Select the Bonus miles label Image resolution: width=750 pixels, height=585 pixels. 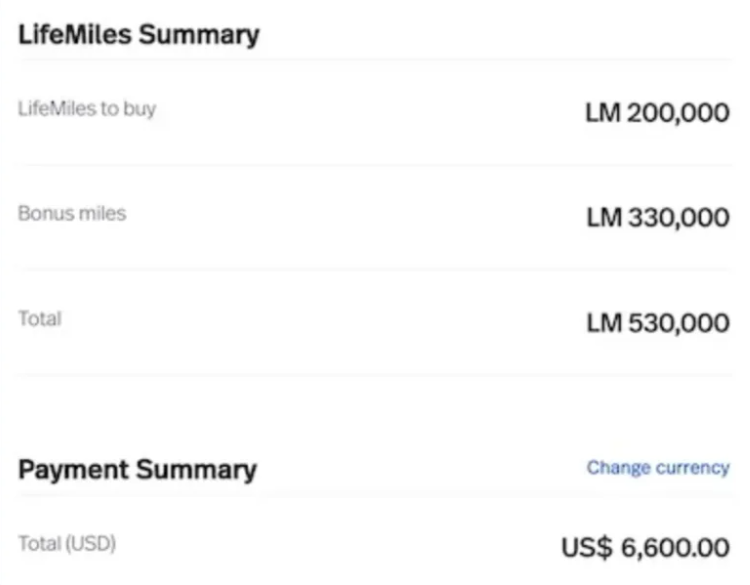[72, 213]
